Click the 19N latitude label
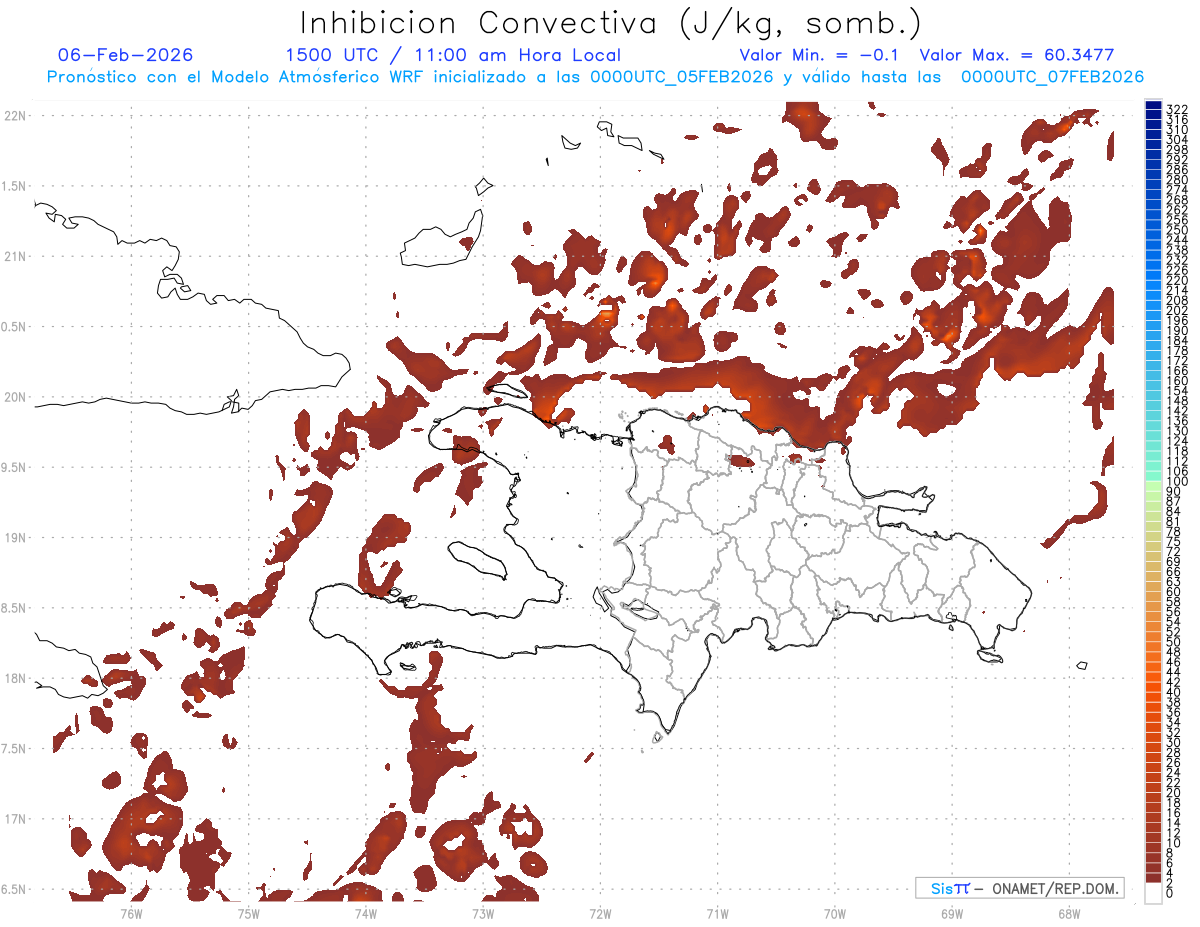This screenshot has width=1200, height=927. click(x=15, y=538)
